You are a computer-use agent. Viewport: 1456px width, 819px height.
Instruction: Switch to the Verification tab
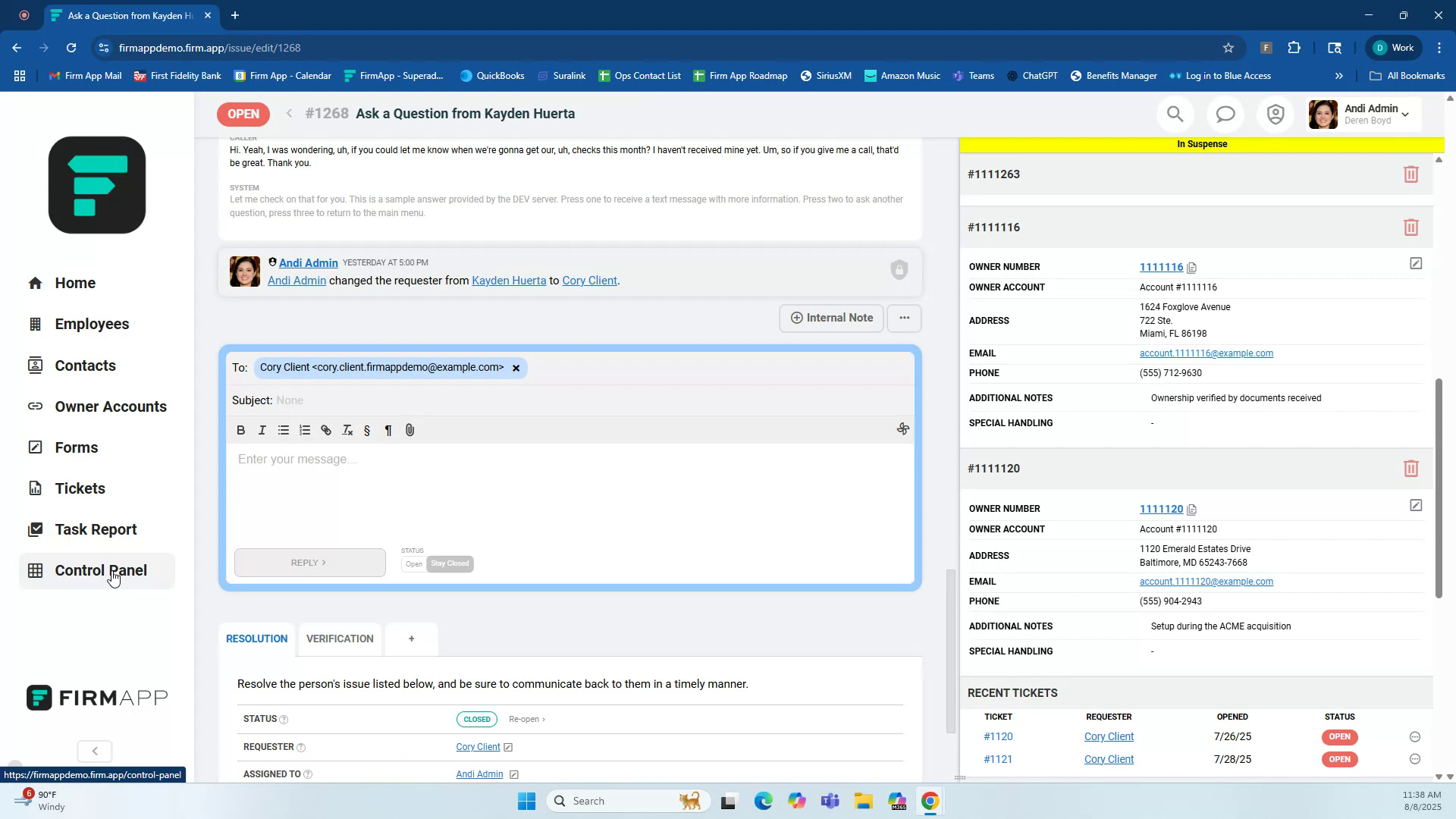[x=339, y=639]
